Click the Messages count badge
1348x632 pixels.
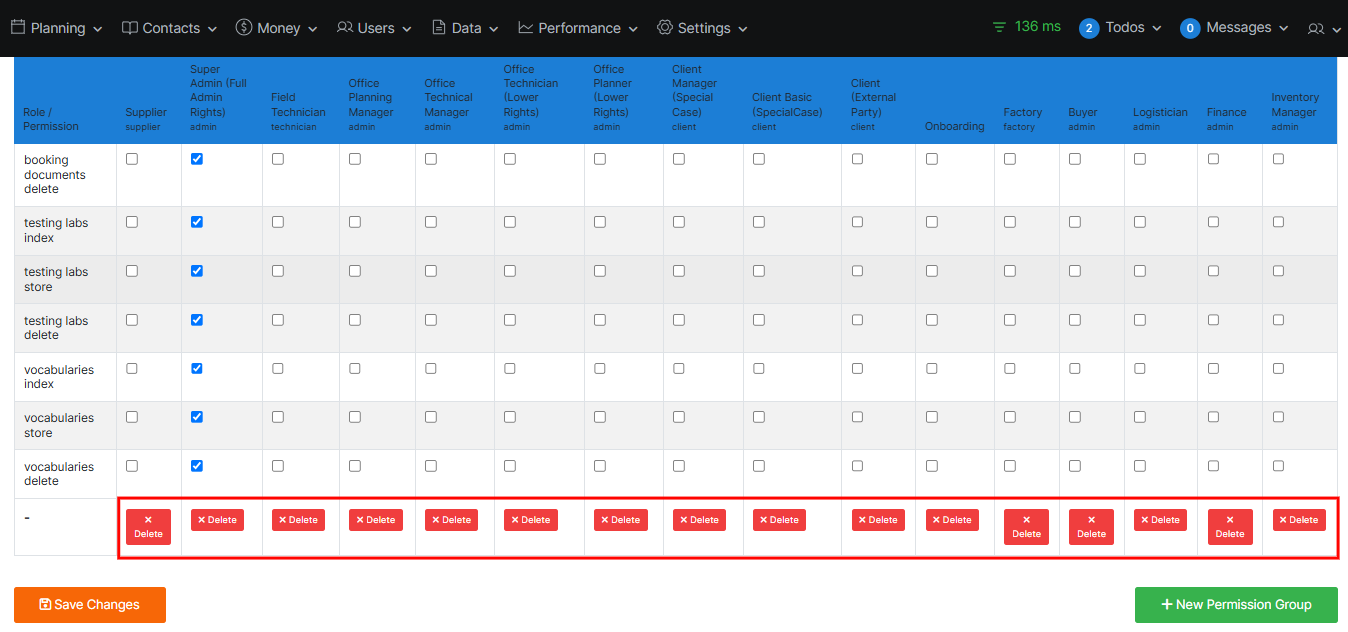pos(1190,28)
